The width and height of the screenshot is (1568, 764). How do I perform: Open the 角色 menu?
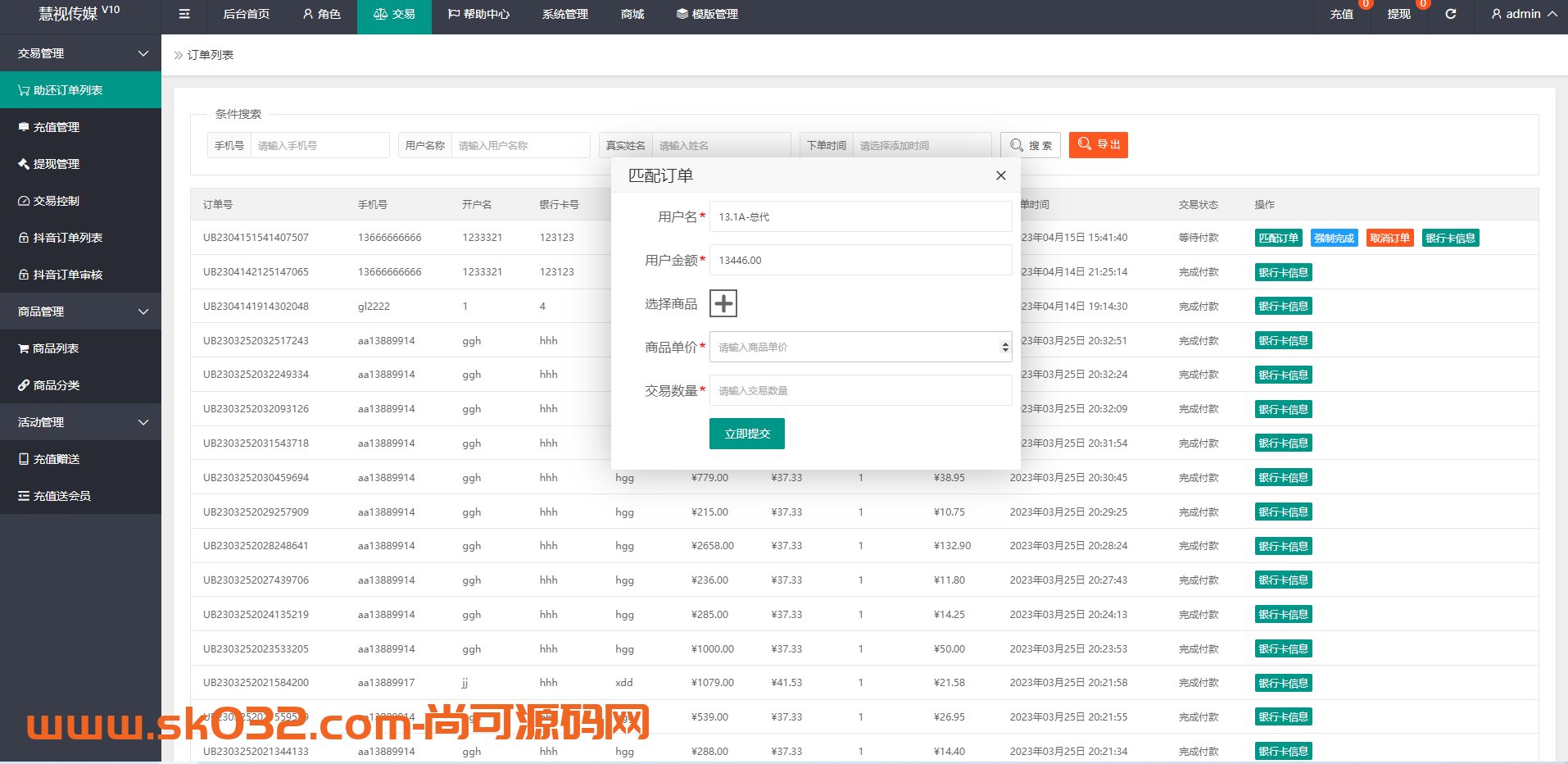click(x=322, y=14)
